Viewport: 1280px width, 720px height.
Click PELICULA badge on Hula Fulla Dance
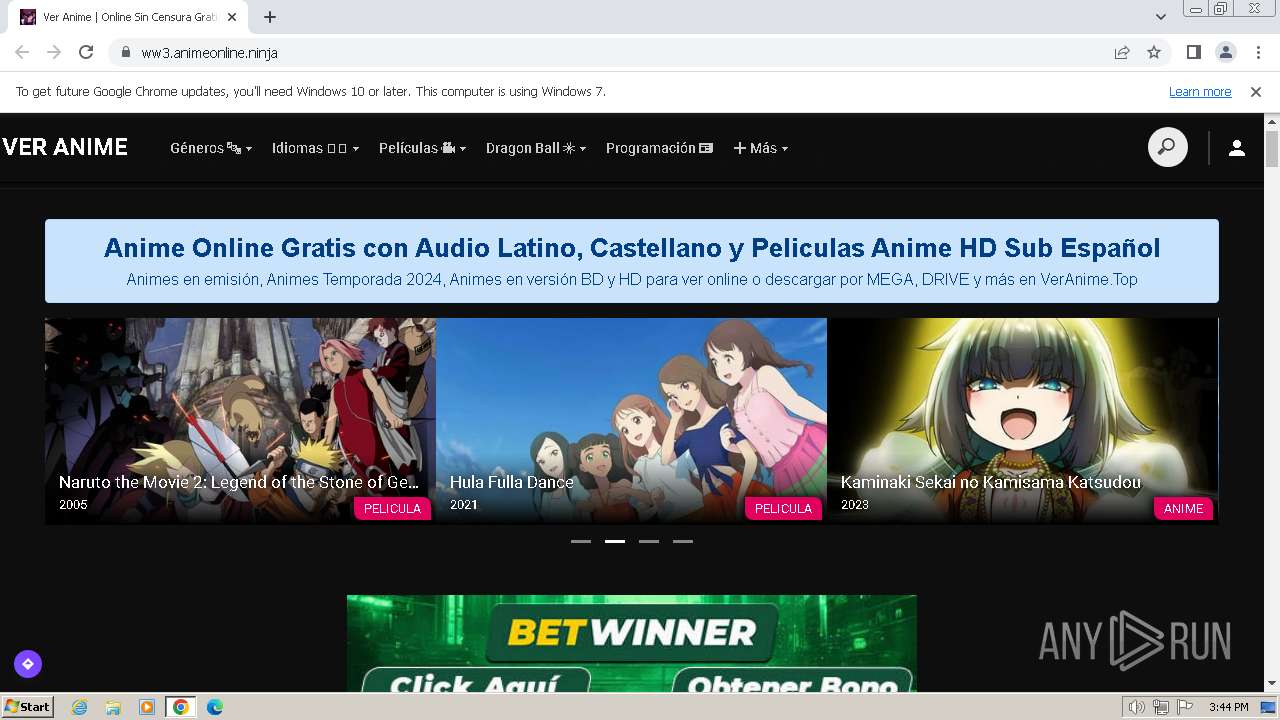(x=783, y=508)
